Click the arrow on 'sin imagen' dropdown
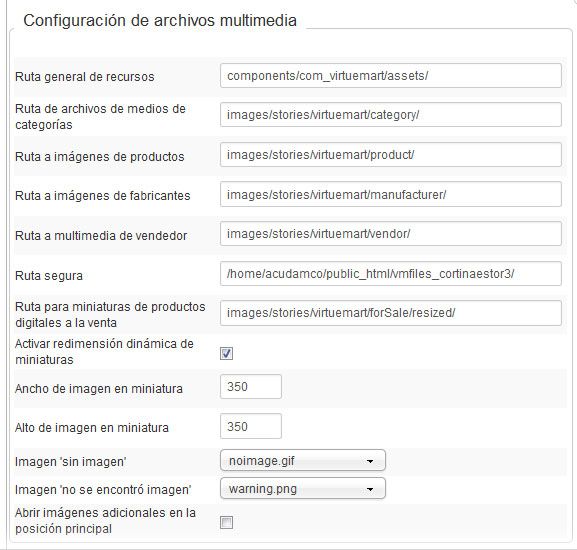 pyautogui.click(x=370, y=461)
